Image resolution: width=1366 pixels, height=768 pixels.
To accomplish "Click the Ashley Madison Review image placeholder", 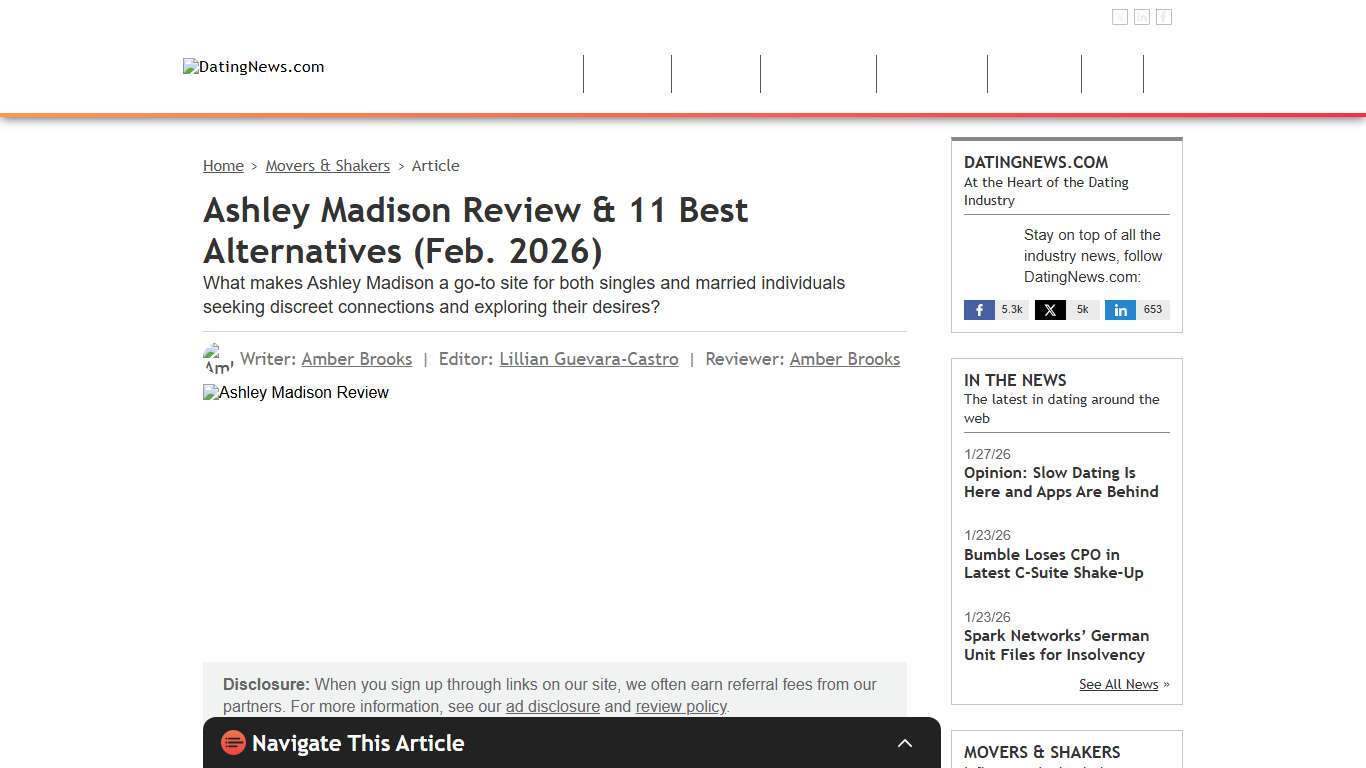I will pyautogui.click(x=295, y=392).
